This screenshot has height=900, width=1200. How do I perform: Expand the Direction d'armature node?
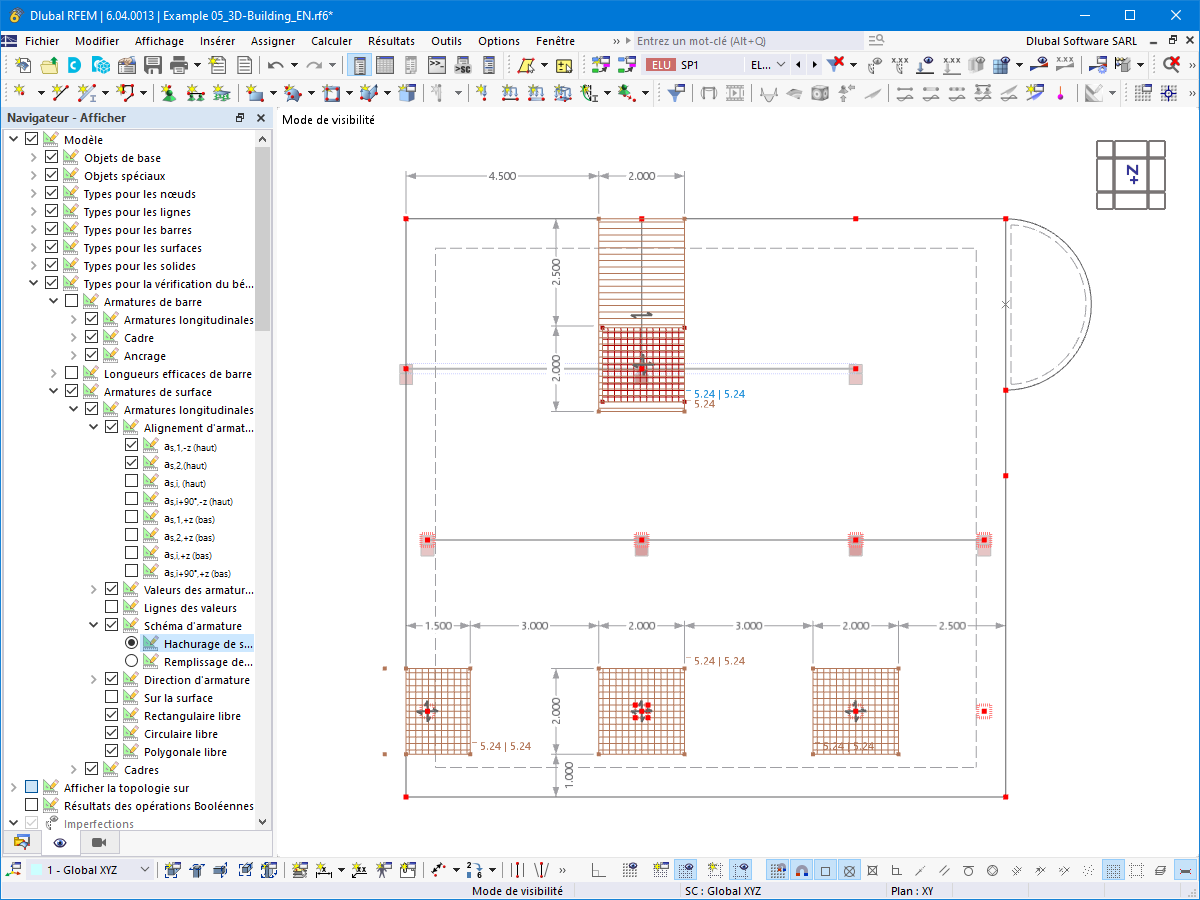click(93, 680)
